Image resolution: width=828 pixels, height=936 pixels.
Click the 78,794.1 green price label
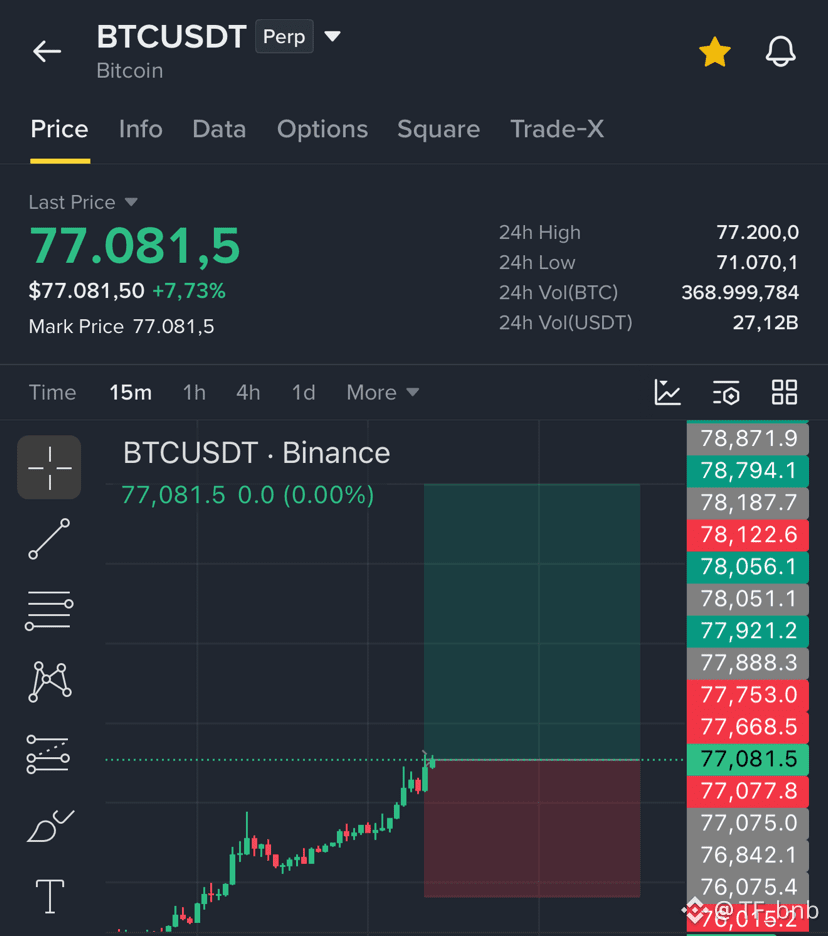(748, 471)
